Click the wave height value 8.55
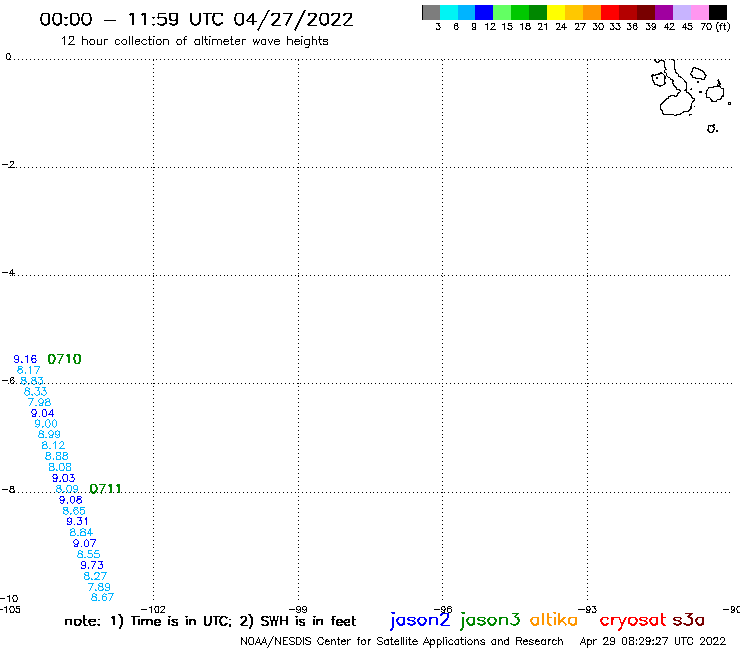This screenshot has height=650, width=740. (88, 554)
